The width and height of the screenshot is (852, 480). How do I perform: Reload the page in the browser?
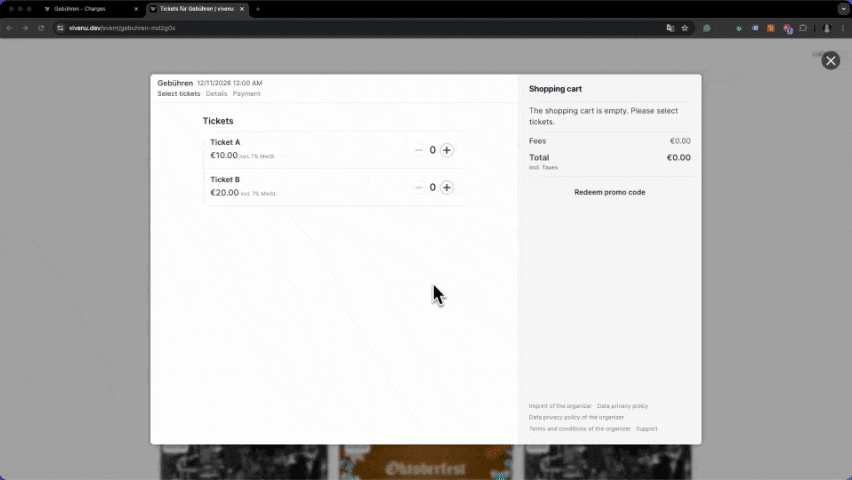click(41, 28)
